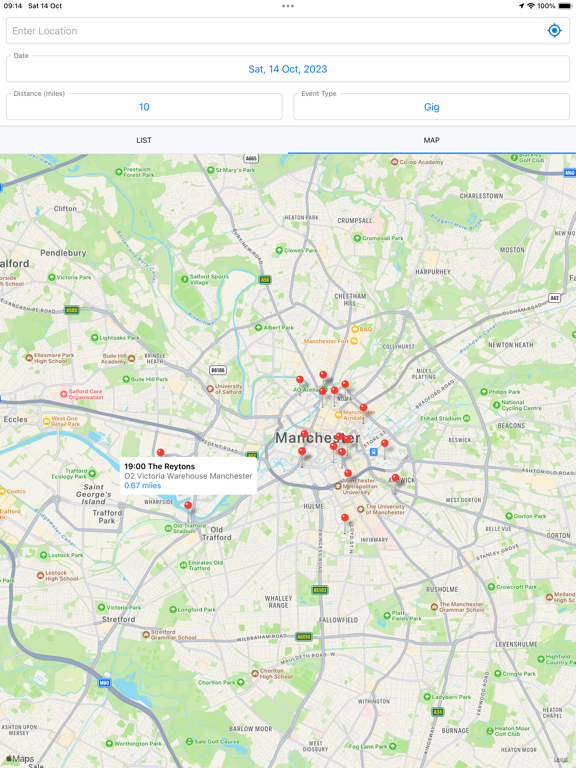Tap the Longford Park icon
This screenshot has height=768, width=576.
tap(172, 610)
